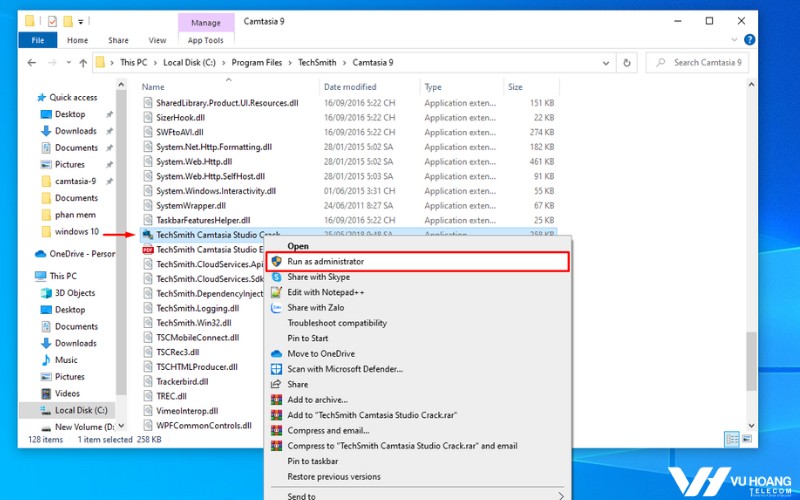Open pinned Downloads under Quick access

click(x=76, y=131)
